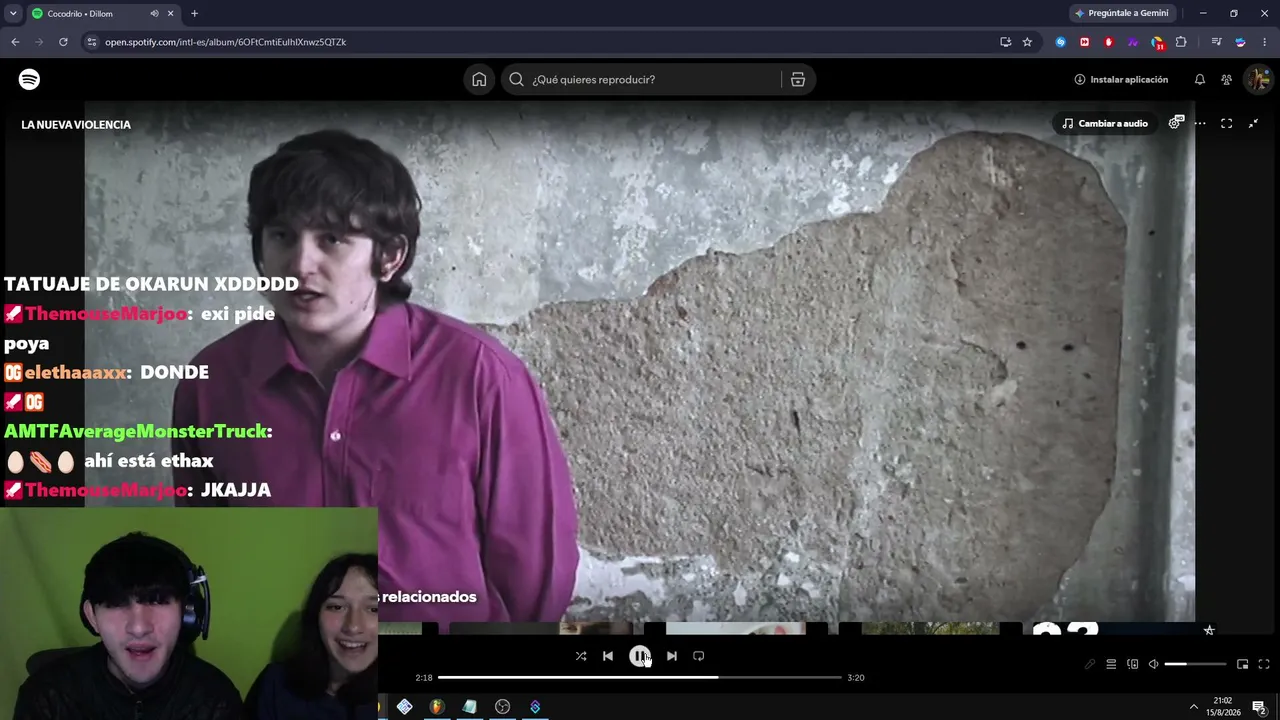Expand the video to full screen view
Viewport: 1280px width, 720px height.
point(1226,123)
